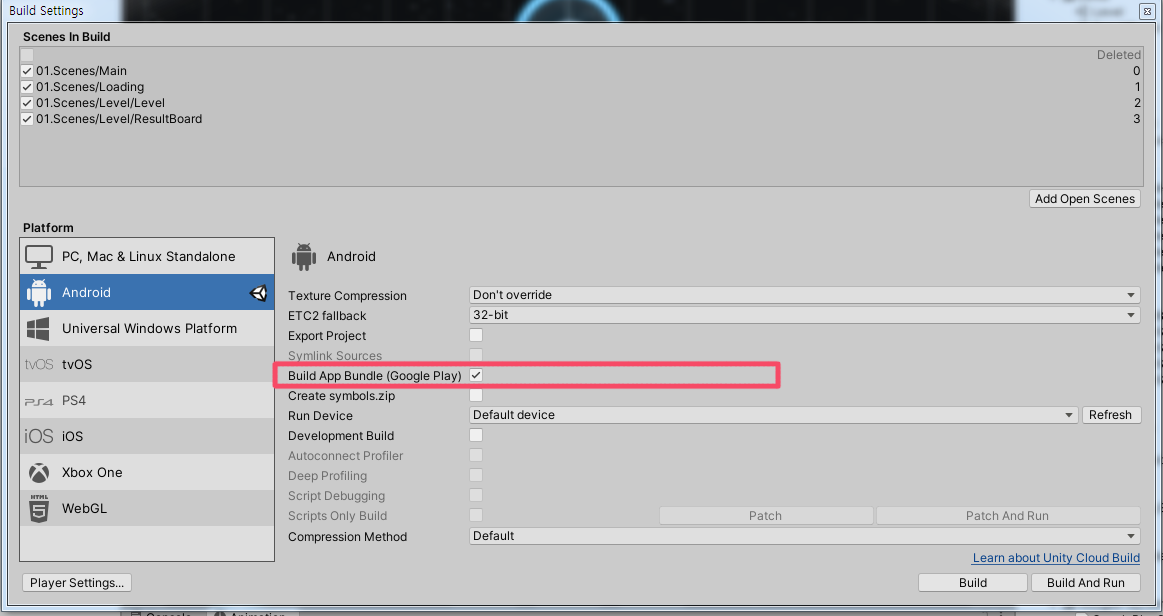
Task: Select the 01.Scenes/Level/ResultBoard row text
Action: [119, 119]
